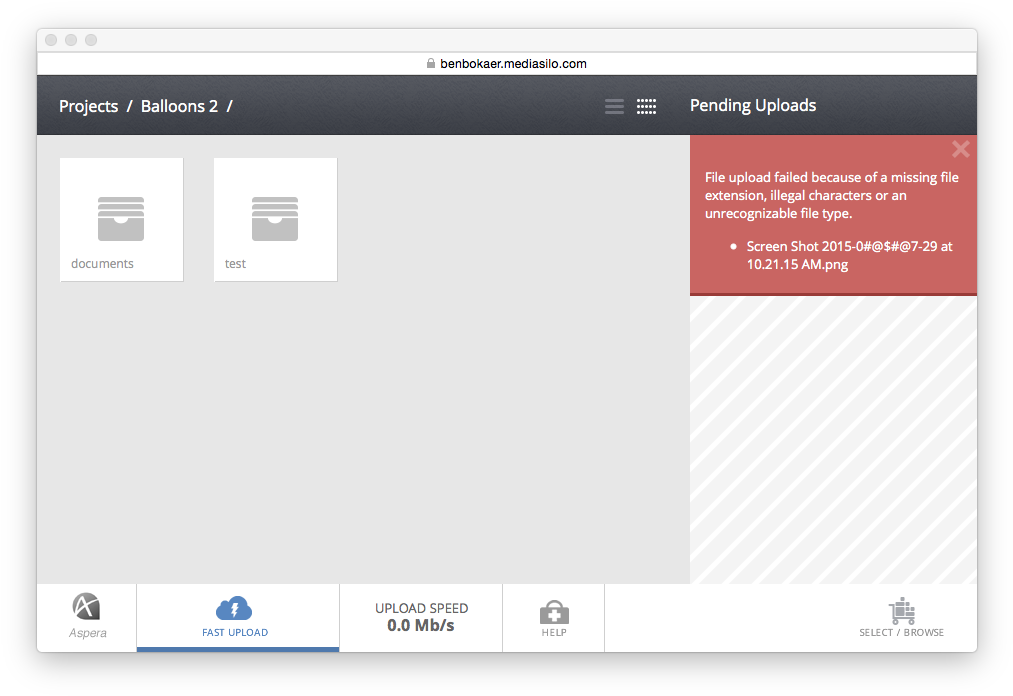Minimize the browser window
This screenshot has width=1013, height=696.
[x=71, y=40]
